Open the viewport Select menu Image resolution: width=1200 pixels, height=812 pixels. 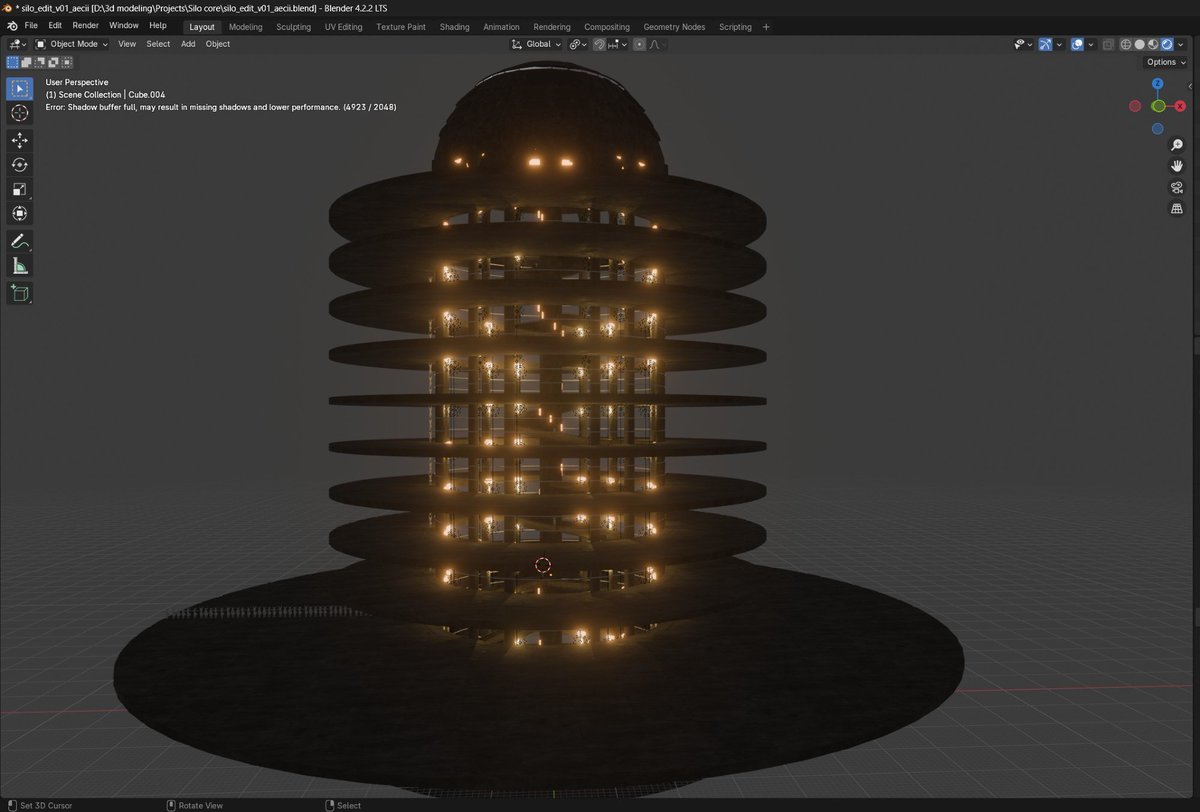(158, 44)
